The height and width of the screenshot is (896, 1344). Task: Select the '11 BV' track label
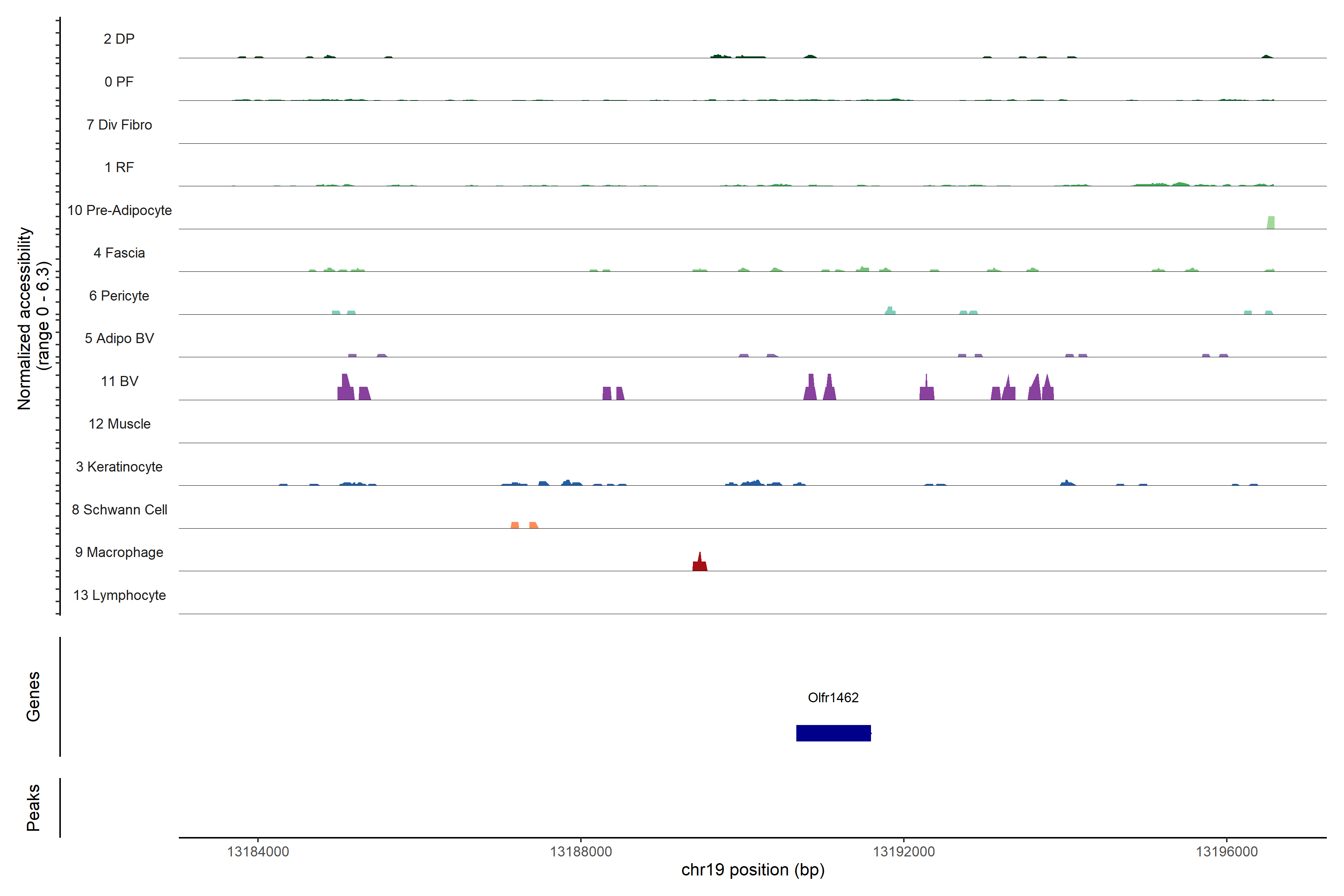(x=119, y=381)
